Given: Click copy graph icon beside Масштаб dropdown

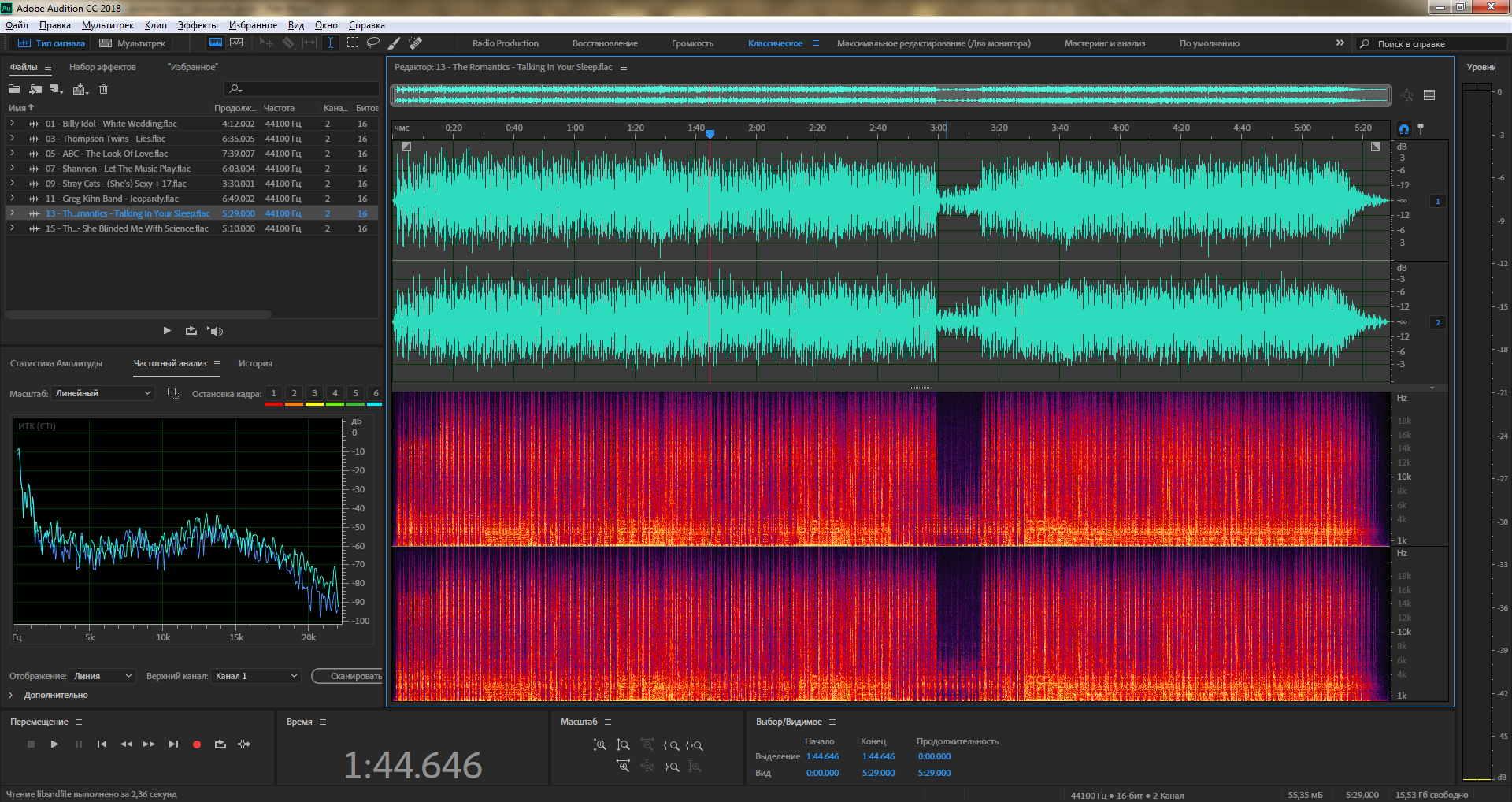Looking at the screenshot, I should (173, 393).
